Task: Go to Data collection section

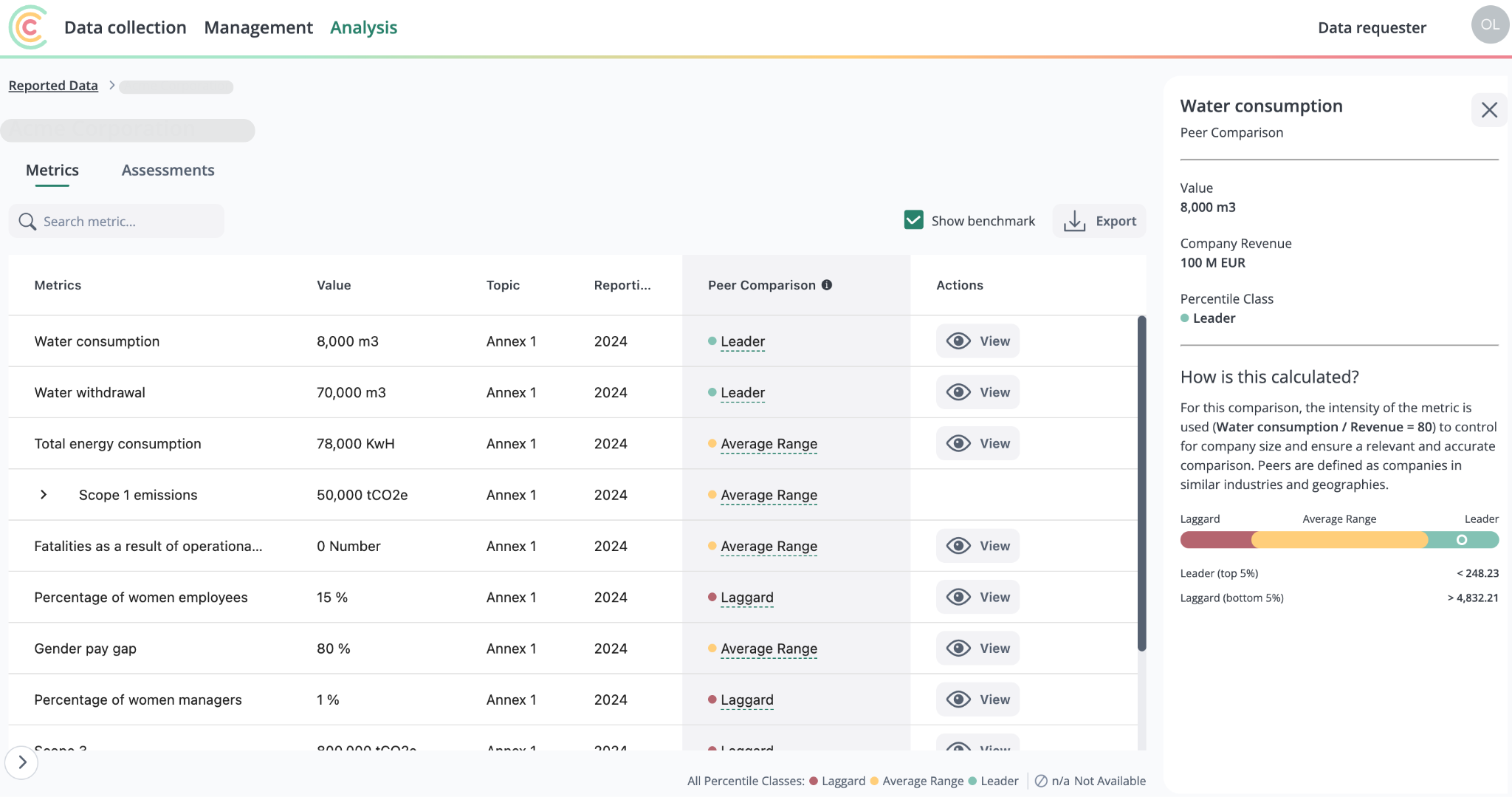Action: click(x=126, y=27)
